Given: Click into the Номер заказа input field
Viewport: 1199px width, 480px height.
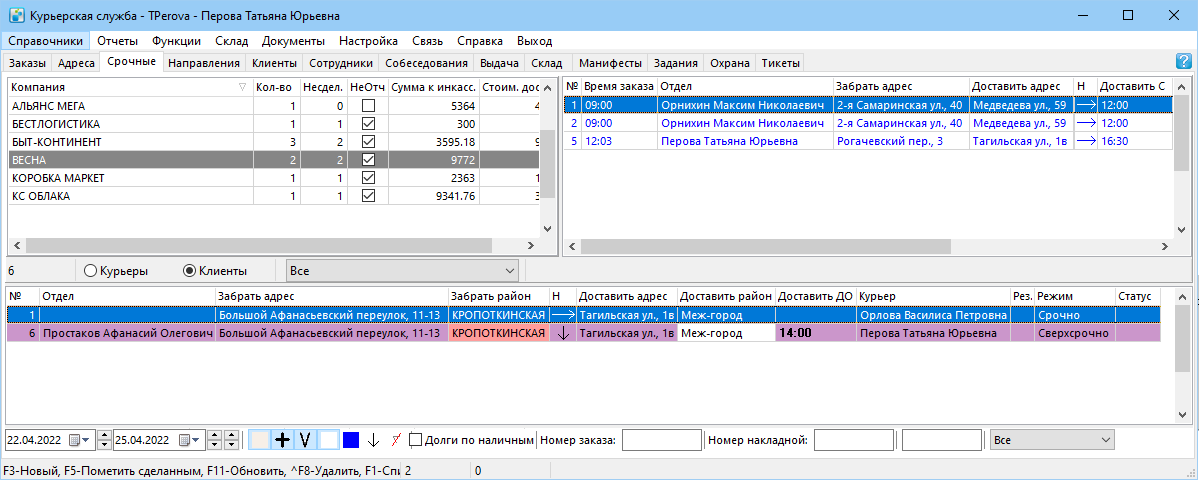Looking at the screenshot, I should [x=662, y=440].
